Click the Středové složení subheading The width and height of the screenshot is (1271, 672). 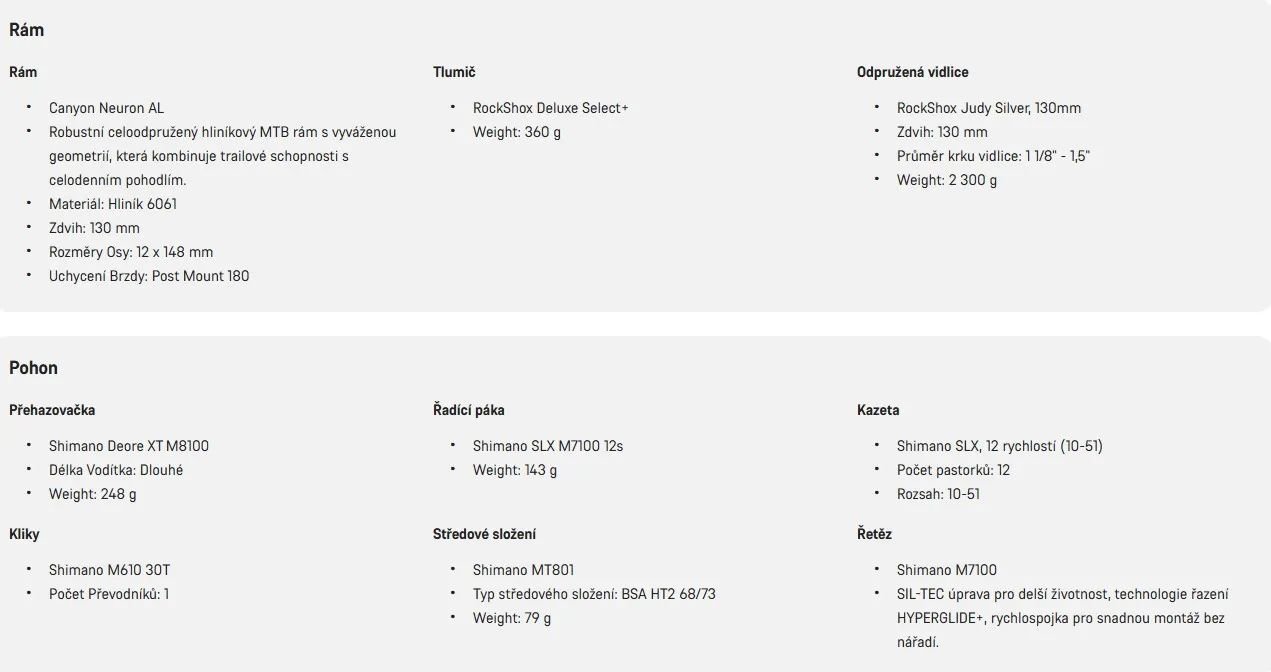pyautogui.click(x=485, y=534)
